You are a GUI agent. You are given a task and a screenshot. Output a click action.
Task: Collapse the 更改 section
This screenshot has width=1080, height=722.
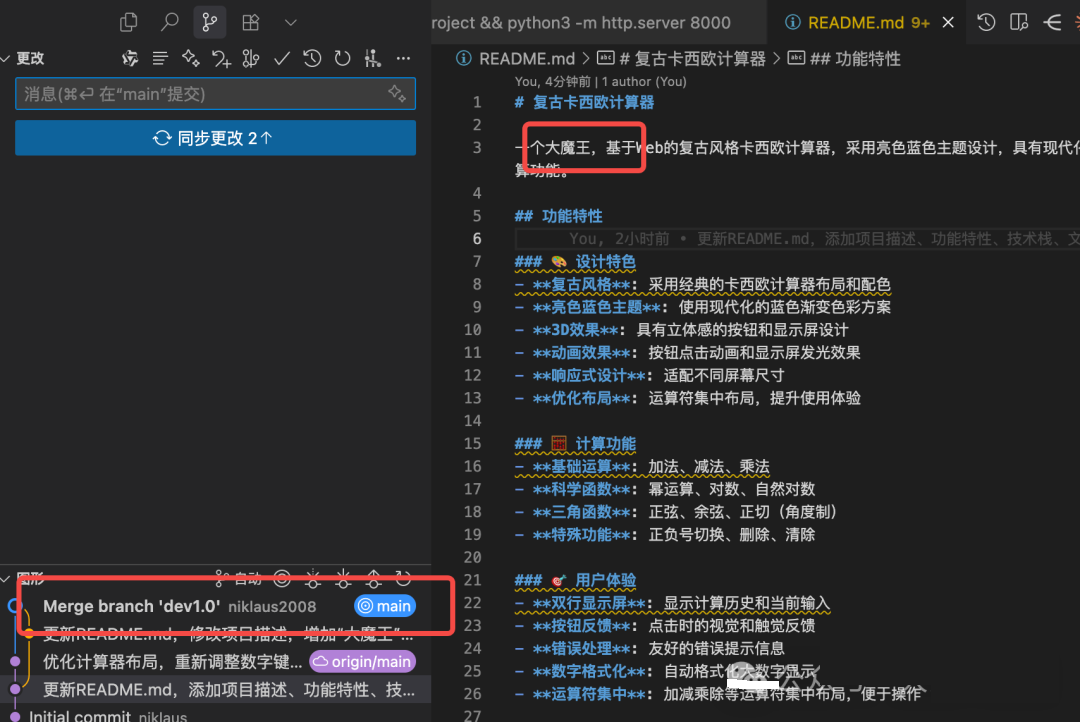pyautogui.click(x=6, y=59)
